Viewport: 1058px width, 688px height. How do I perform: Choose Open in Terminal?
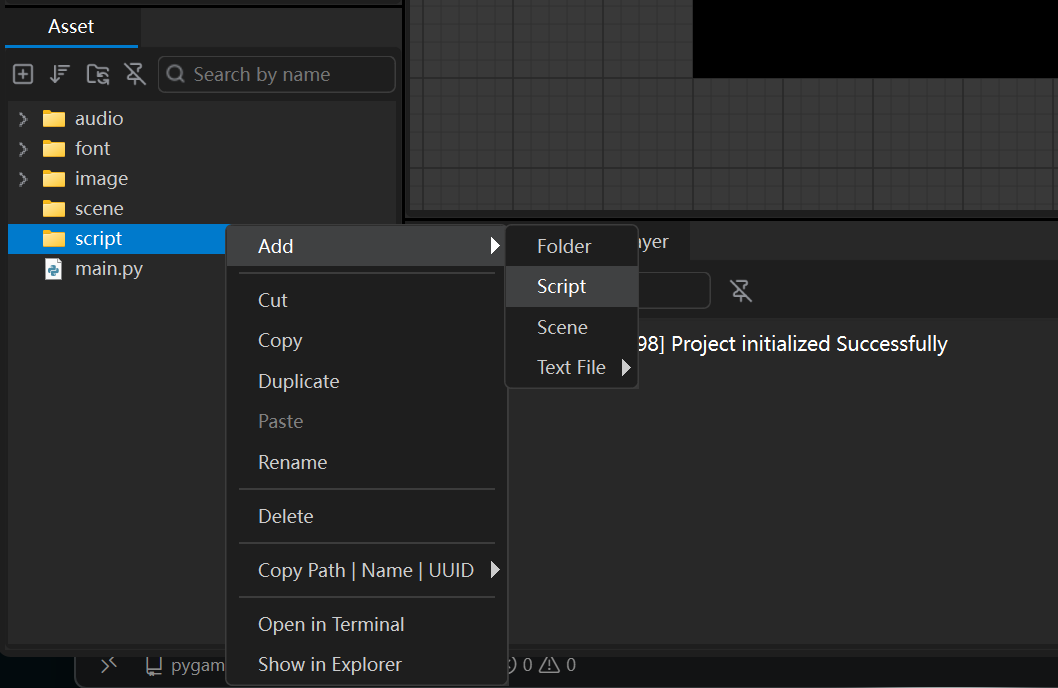(367, 624)
